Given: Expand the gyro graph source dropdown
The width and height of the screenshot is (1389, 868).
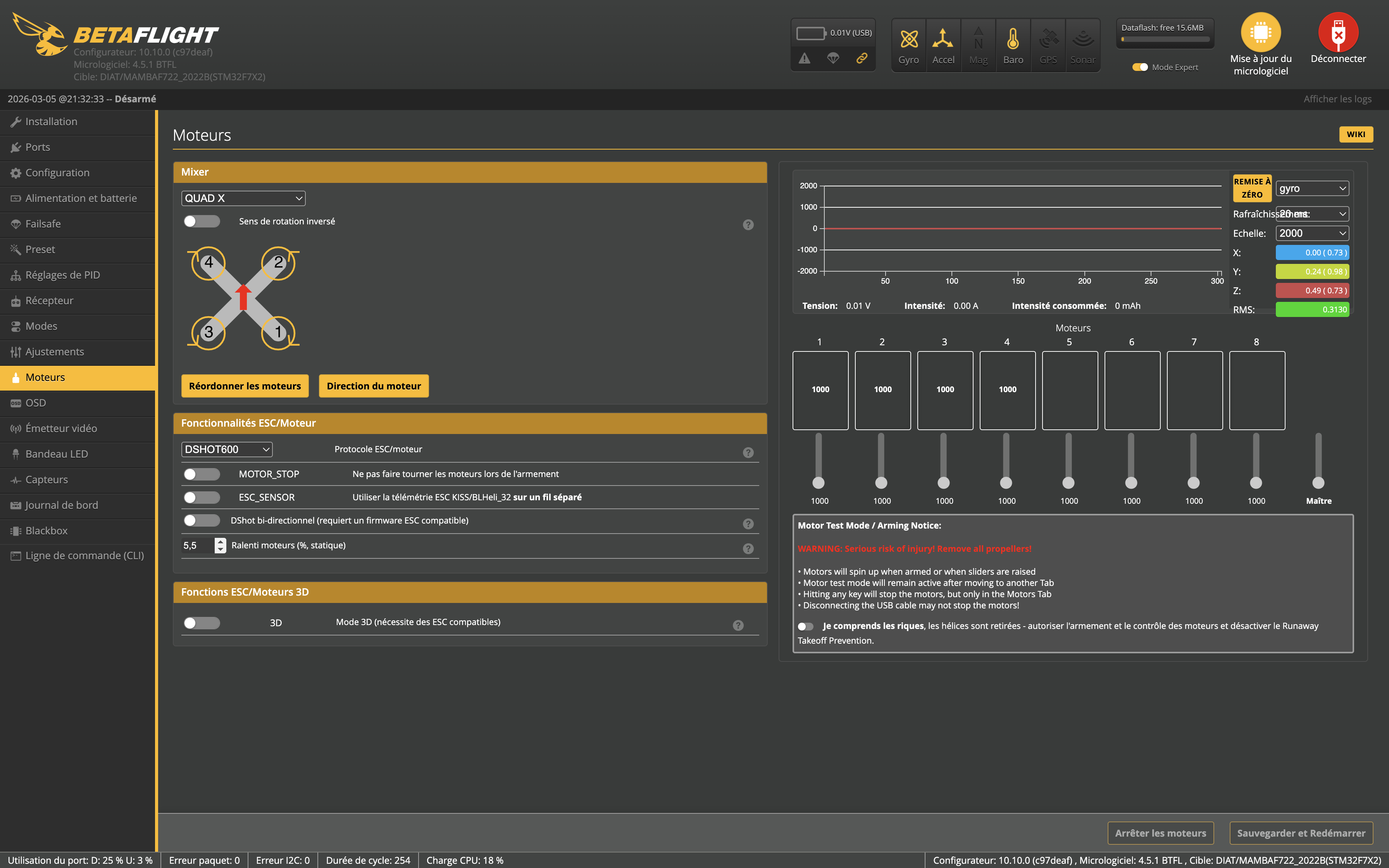Looking at the screenshot, I should 1311,188.
